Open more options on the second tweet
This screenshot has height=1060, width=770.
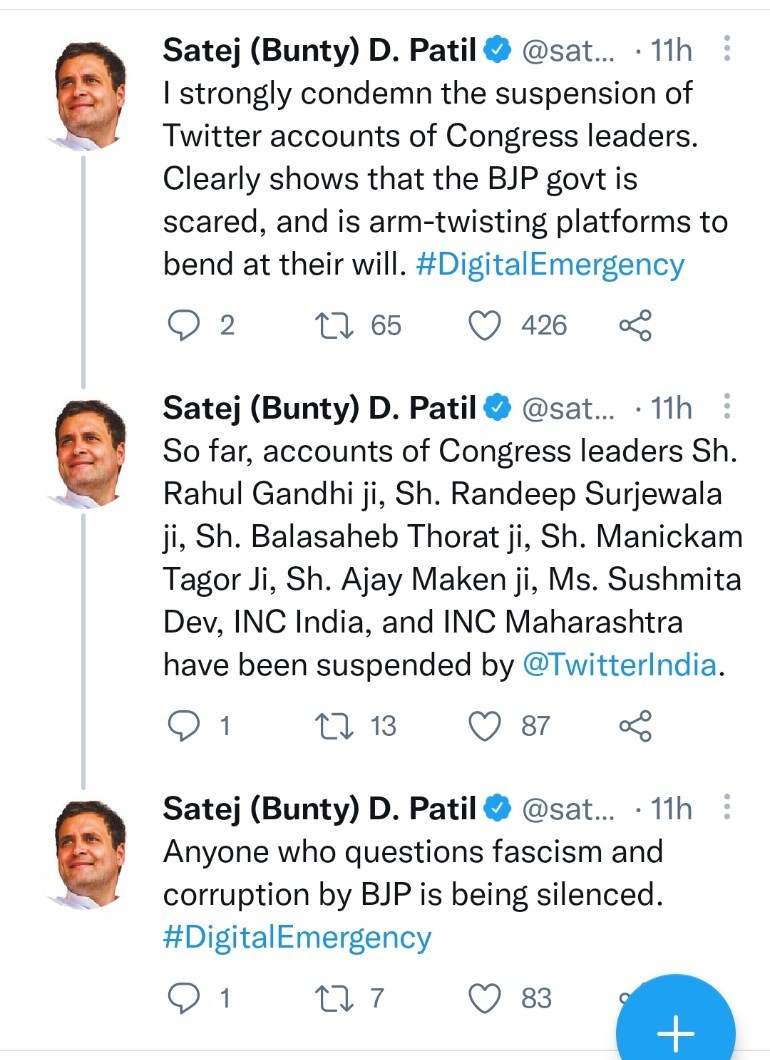coord(727,407)
